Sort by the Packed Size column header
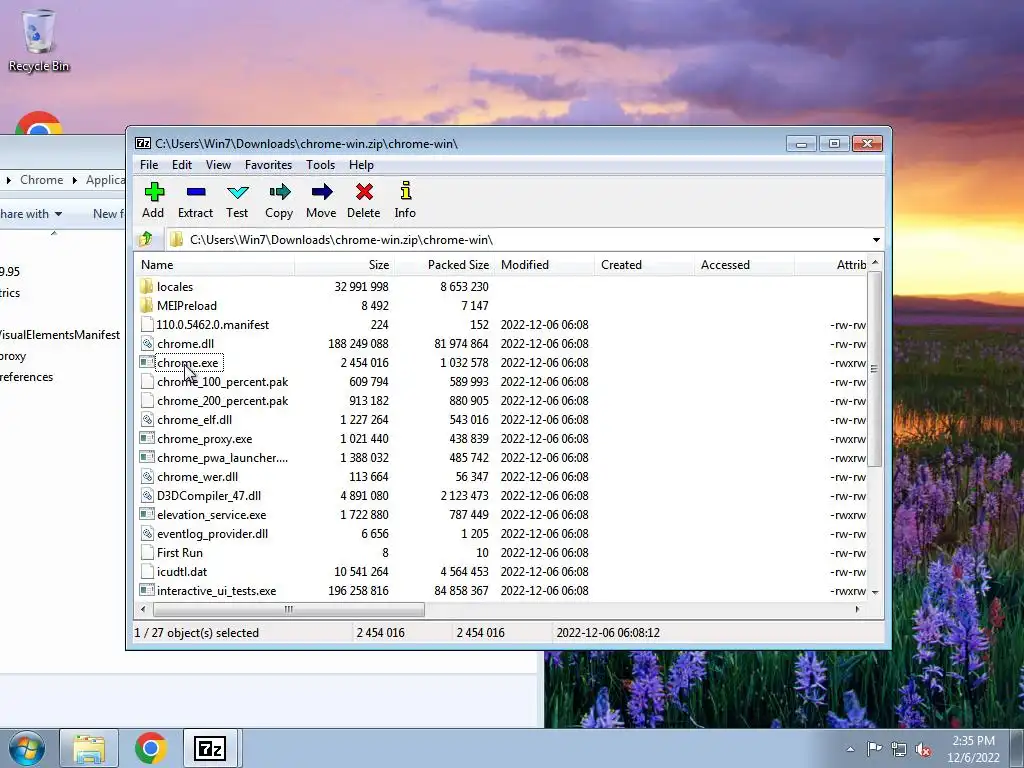 click(444, 264)
